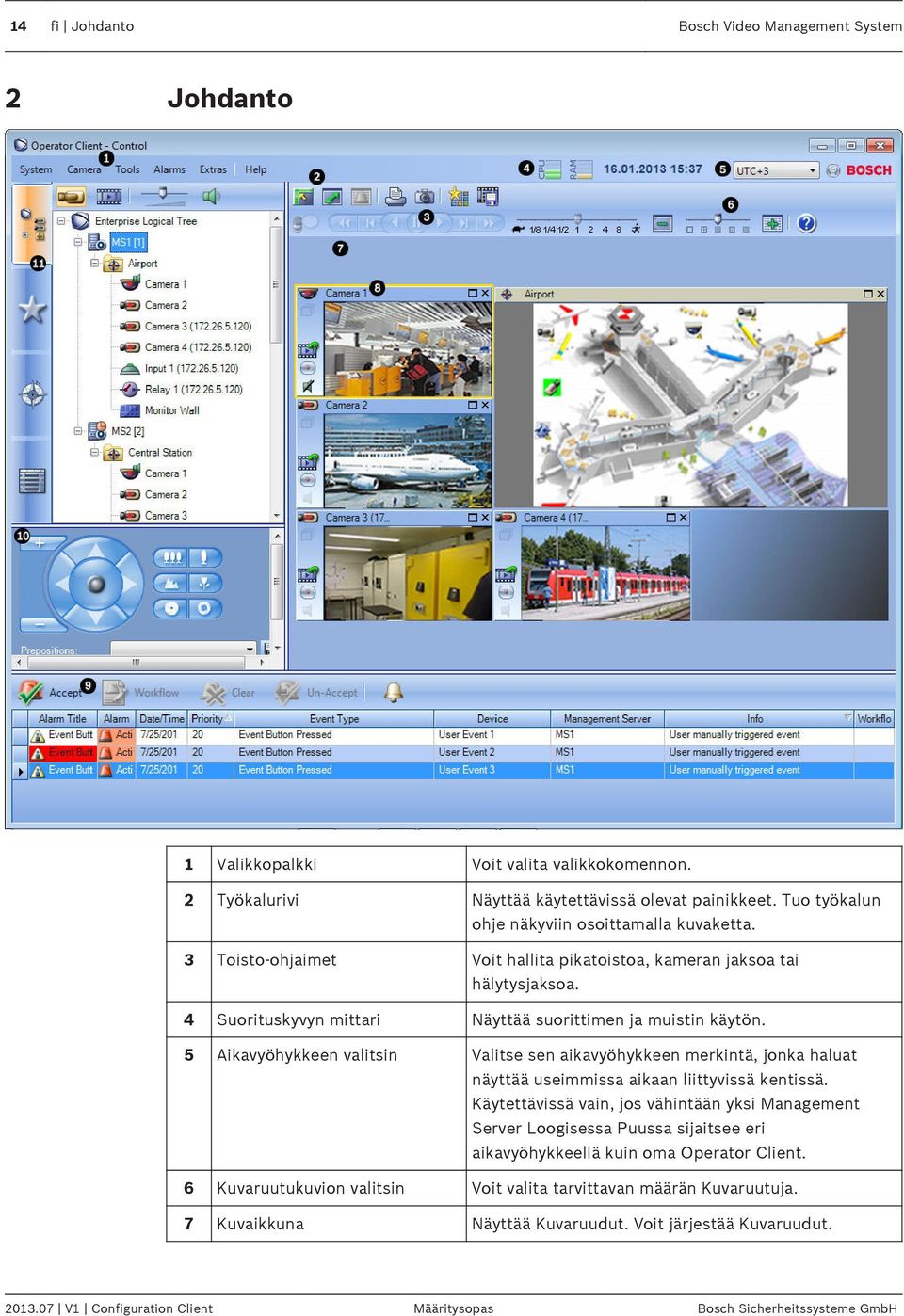Open the Alarms menu
904x1316 pixels.
pos(169,169)
